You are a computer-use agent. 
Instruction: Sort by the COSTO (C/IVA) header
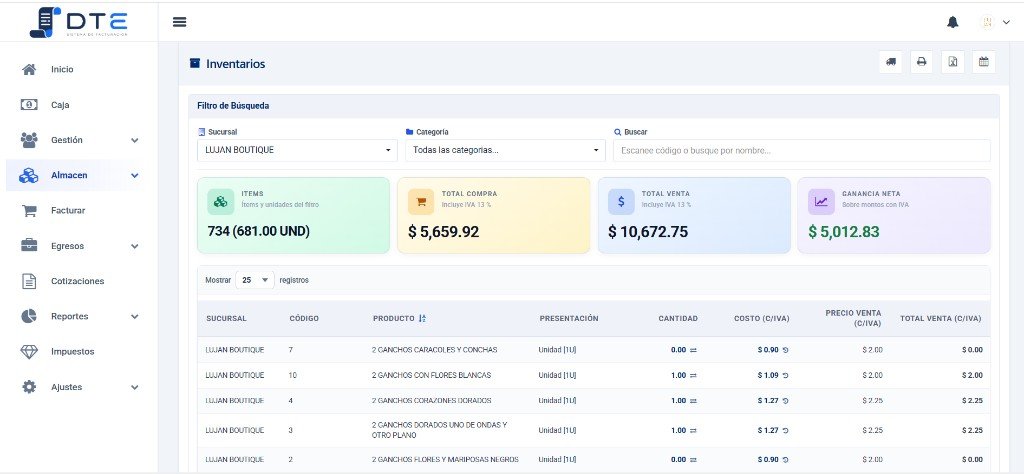[x=761, y=319]
